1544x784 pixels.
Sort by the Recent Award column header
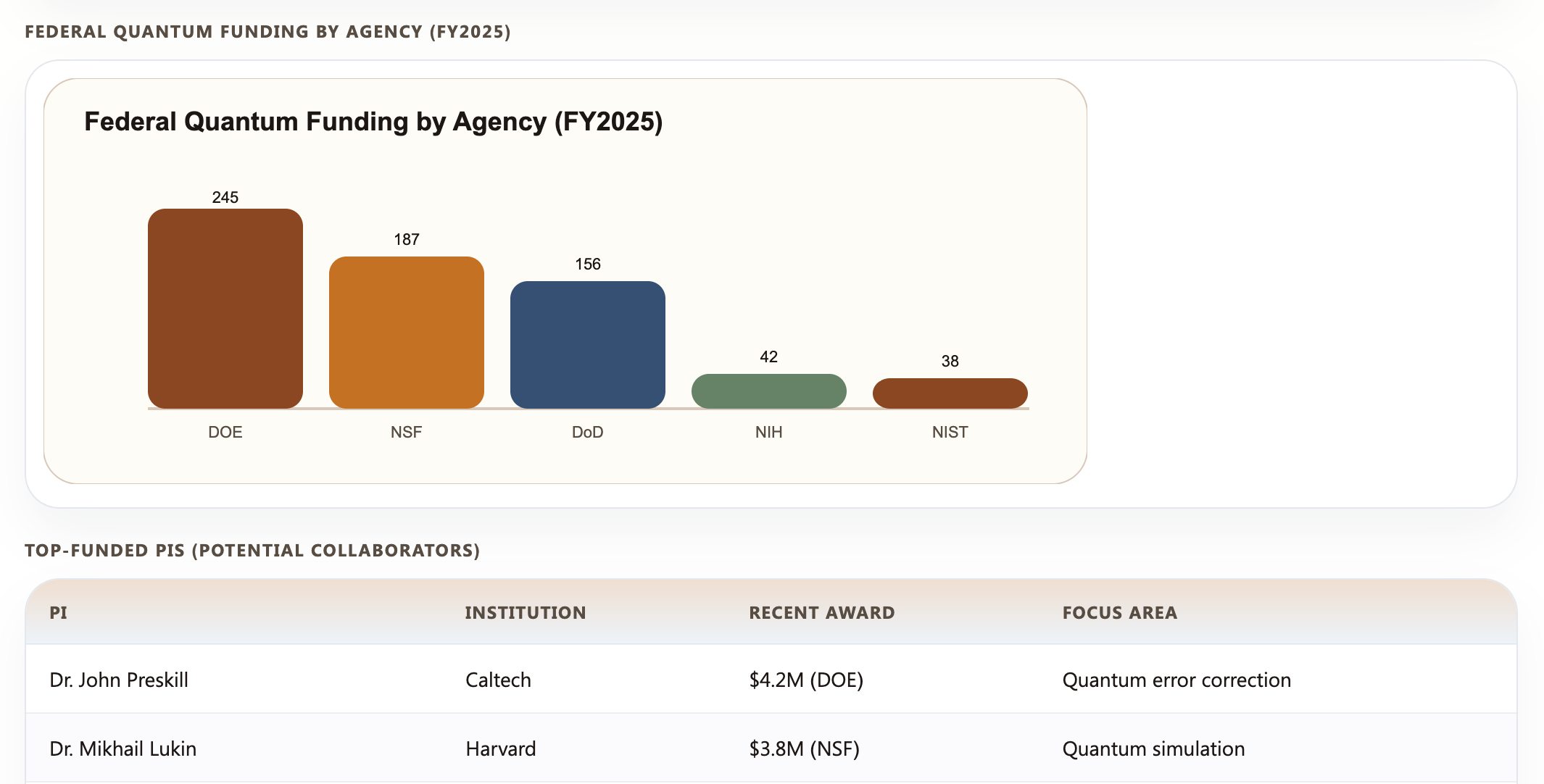click(x=821, y=612)
